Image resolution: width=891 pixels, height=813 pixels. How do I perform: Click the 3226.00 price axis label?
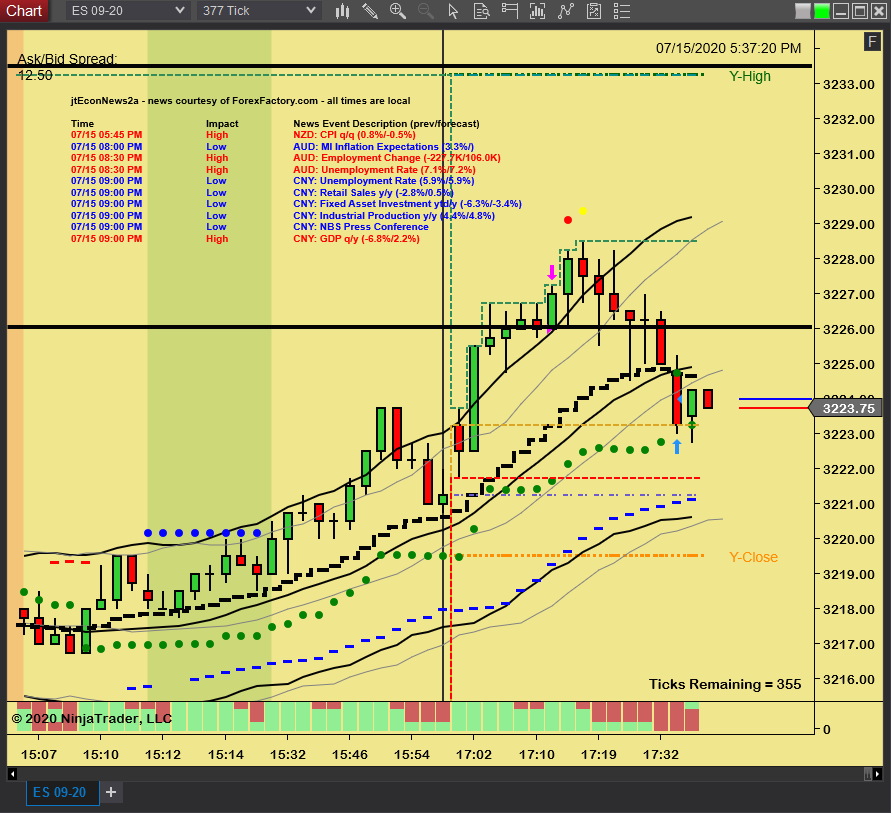849,330
